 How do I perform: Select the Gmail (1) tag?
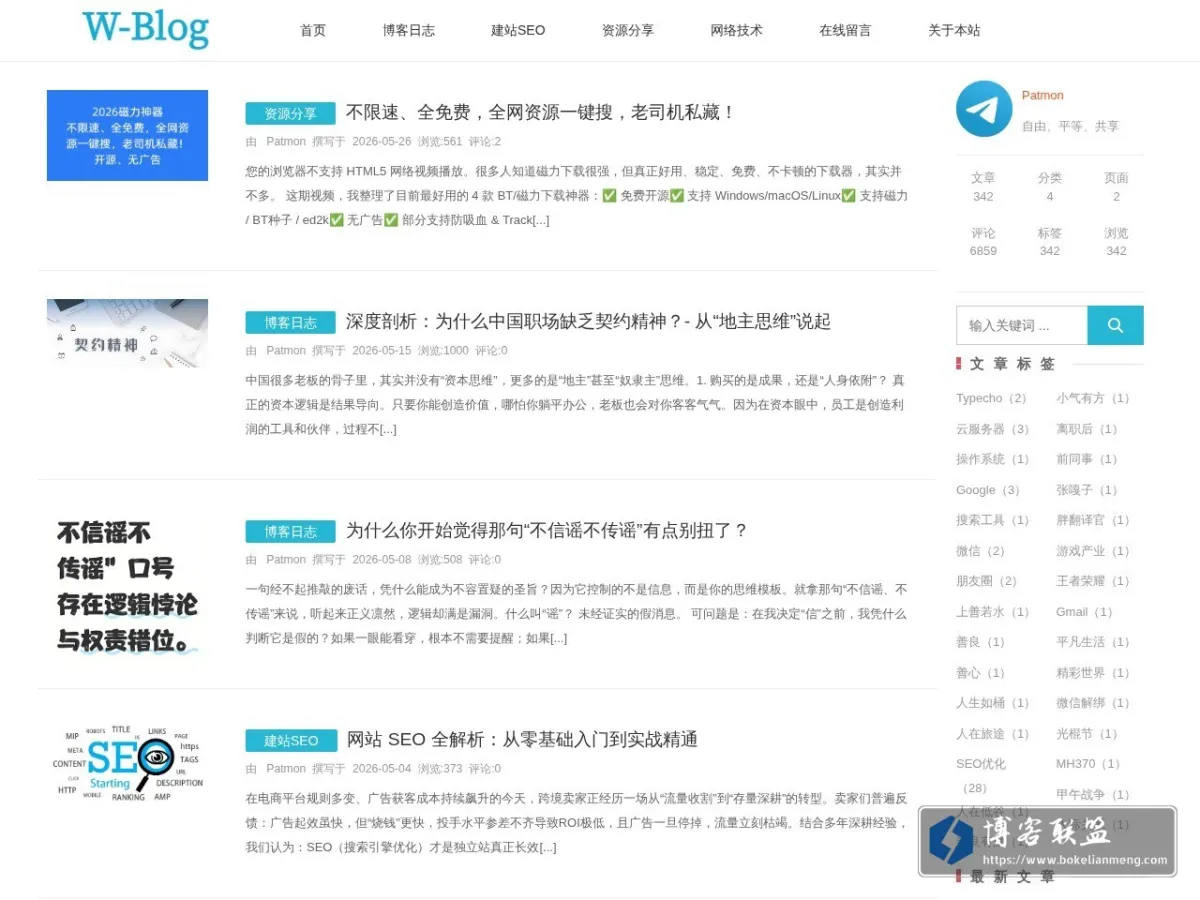(x=1084, y=612)
